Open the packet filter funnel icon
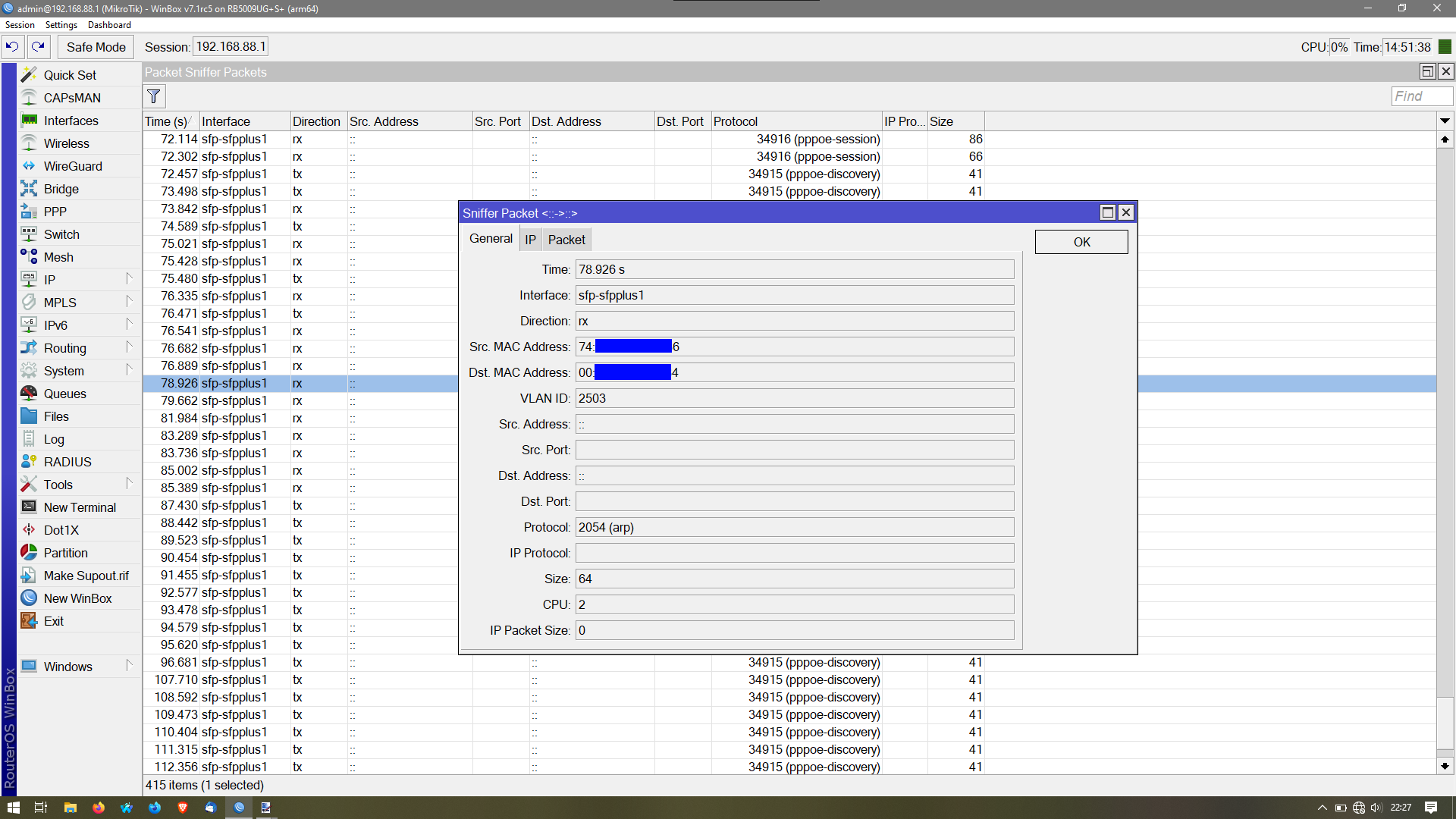Image resolution: width=1456 pixels, height=819 pixels. (x=154, y=96)
